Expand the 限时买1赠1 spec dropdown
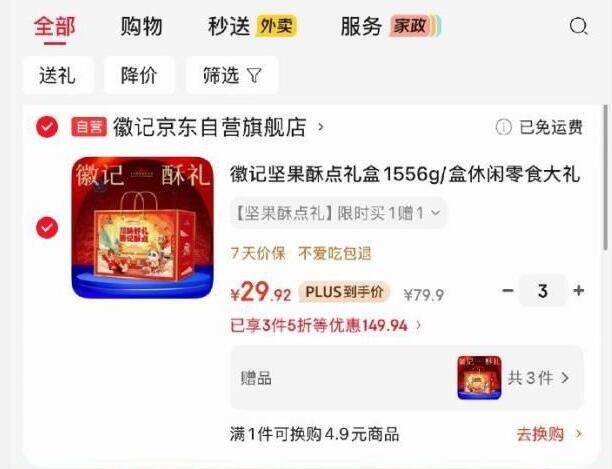 coord(338,213)
